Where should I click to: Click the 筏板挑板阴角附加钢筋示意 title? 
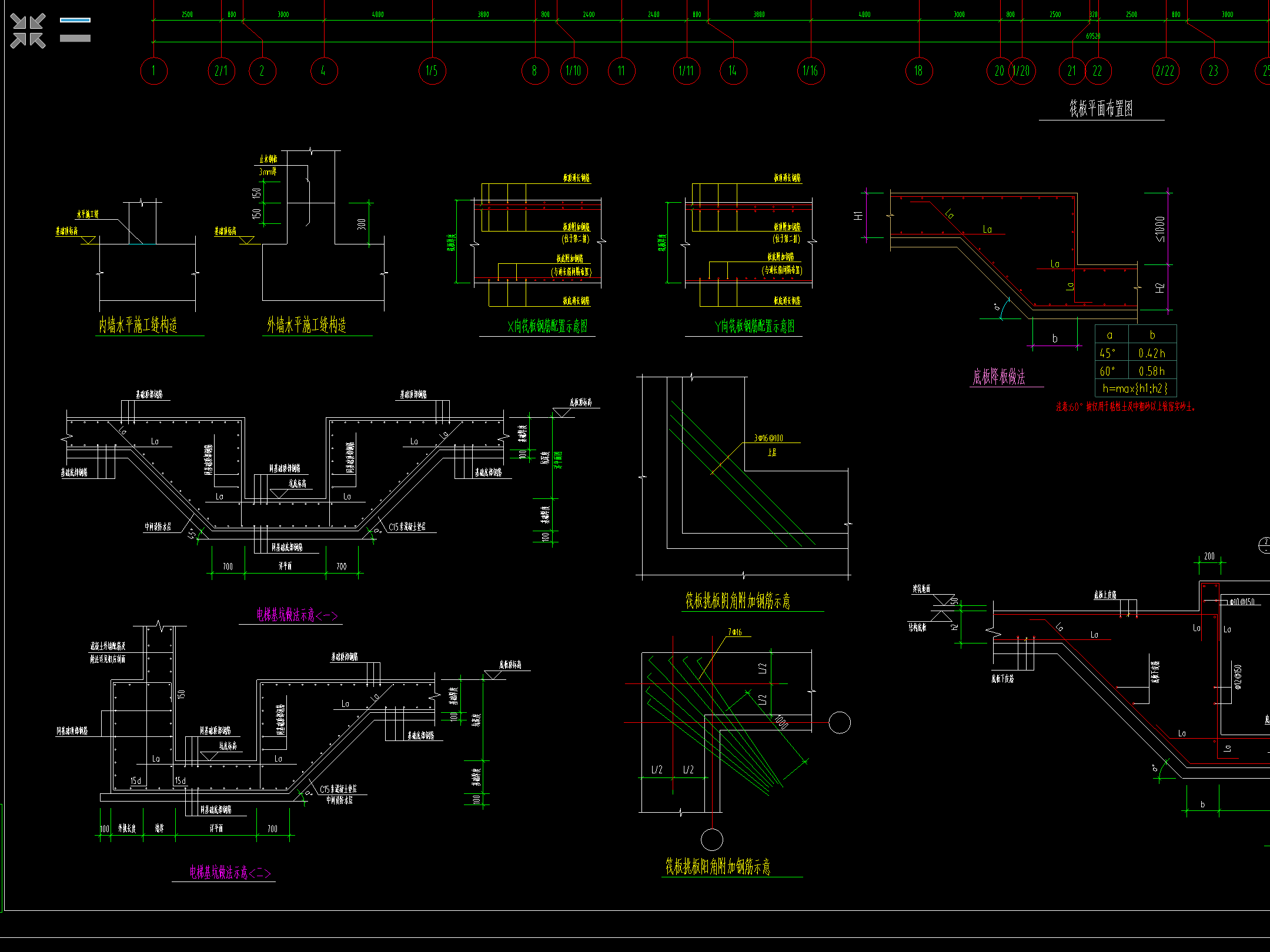tap(738, 601)
